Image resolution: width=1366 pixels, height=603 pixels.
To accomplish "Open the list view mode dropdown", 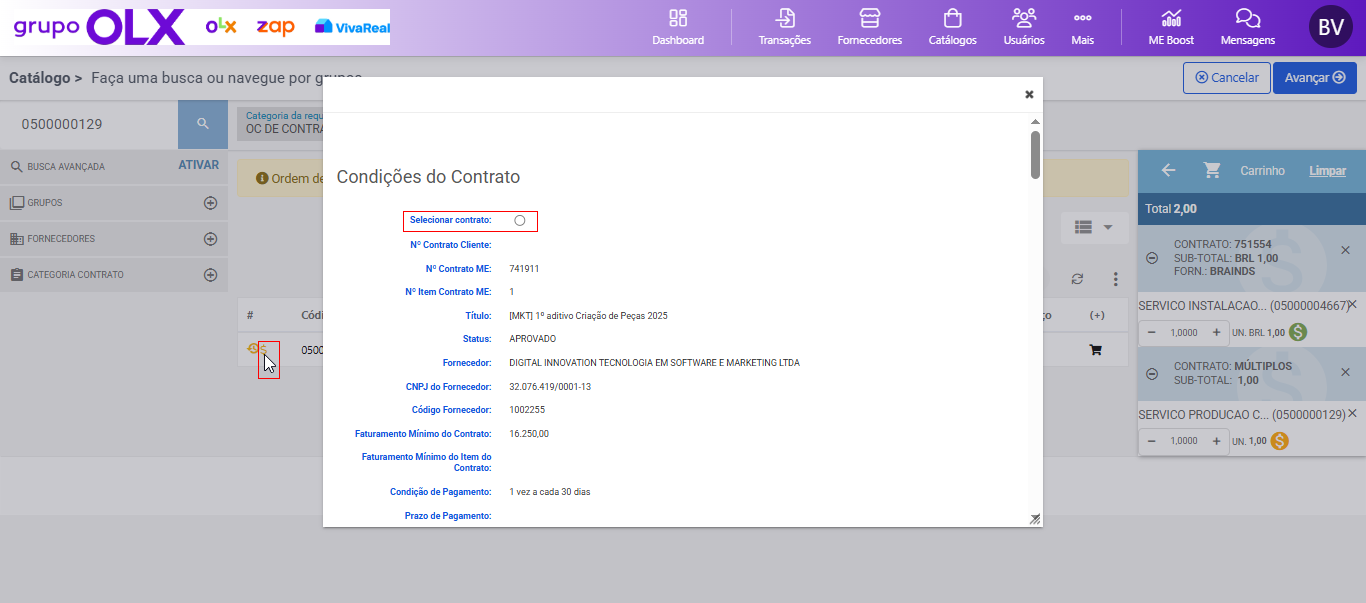I will (x=1094, y=228).
